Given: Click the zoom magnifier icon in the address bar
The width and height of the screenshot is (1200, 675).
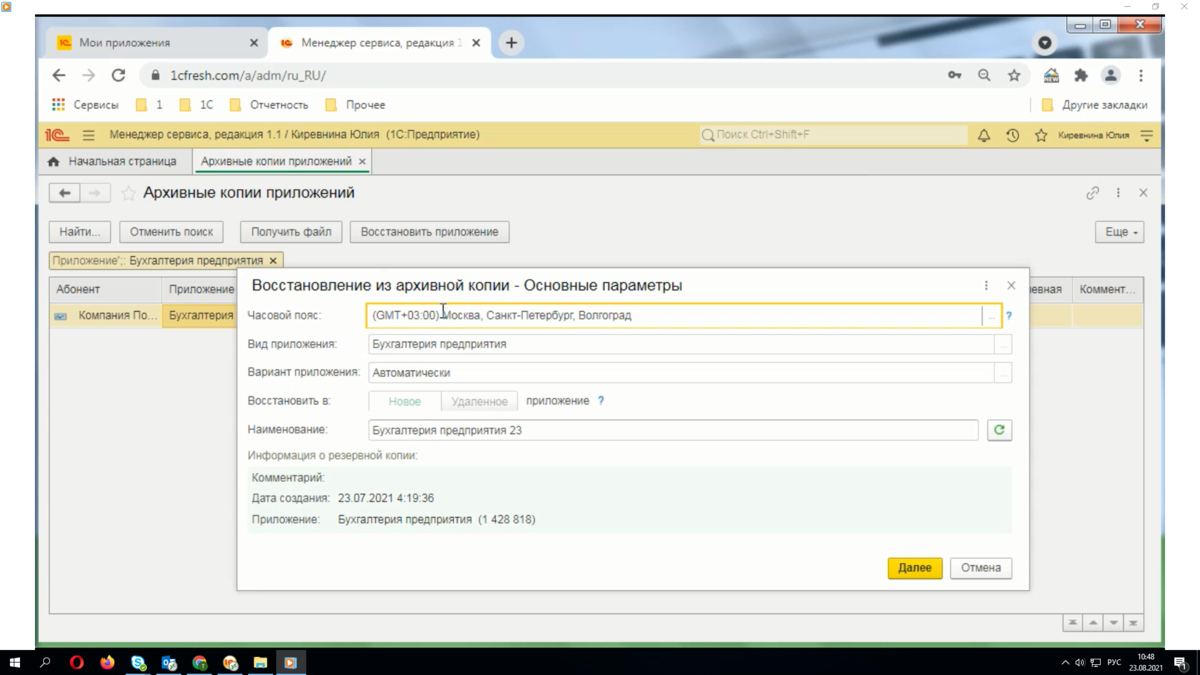Looking at the screenshot, I should [x=984, y=75].
